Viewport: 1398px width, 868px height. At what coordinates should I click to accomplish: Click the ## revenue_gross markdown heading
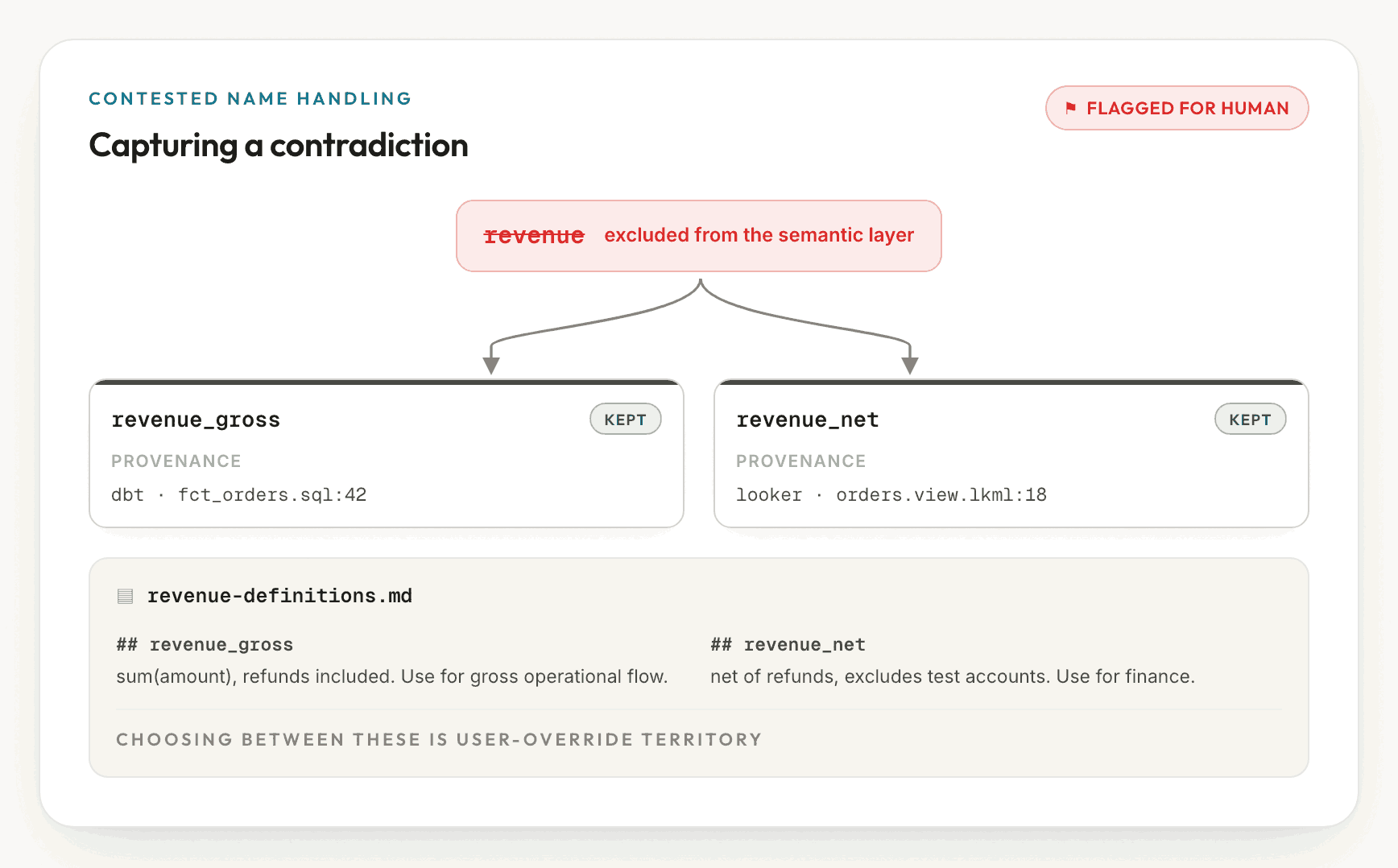click(x=205, y=645)
